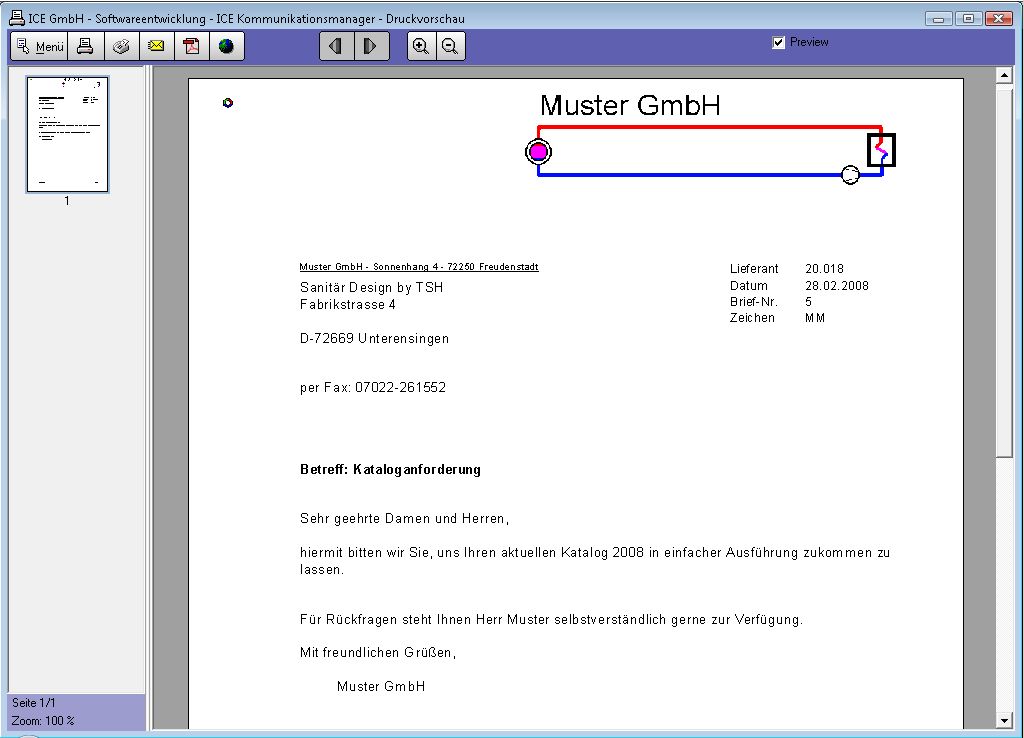This screenshot has height=738, width=1024.
Task: Uncheck the Preview checkbox
Action: tap(779, 43)
